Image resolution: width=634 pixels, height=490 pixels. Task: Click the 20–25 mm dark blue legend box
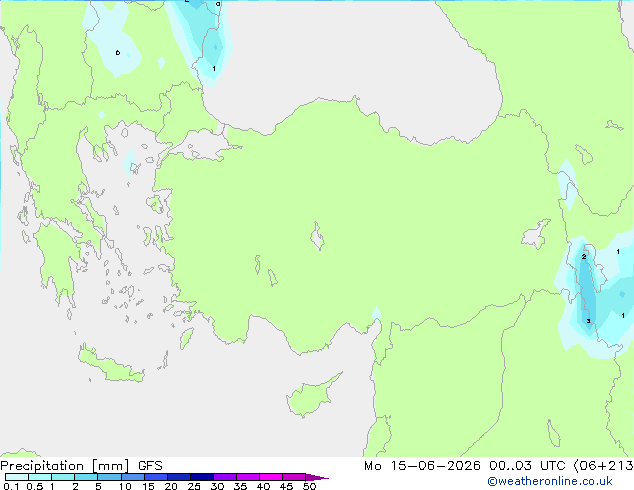tap(178, 477)
